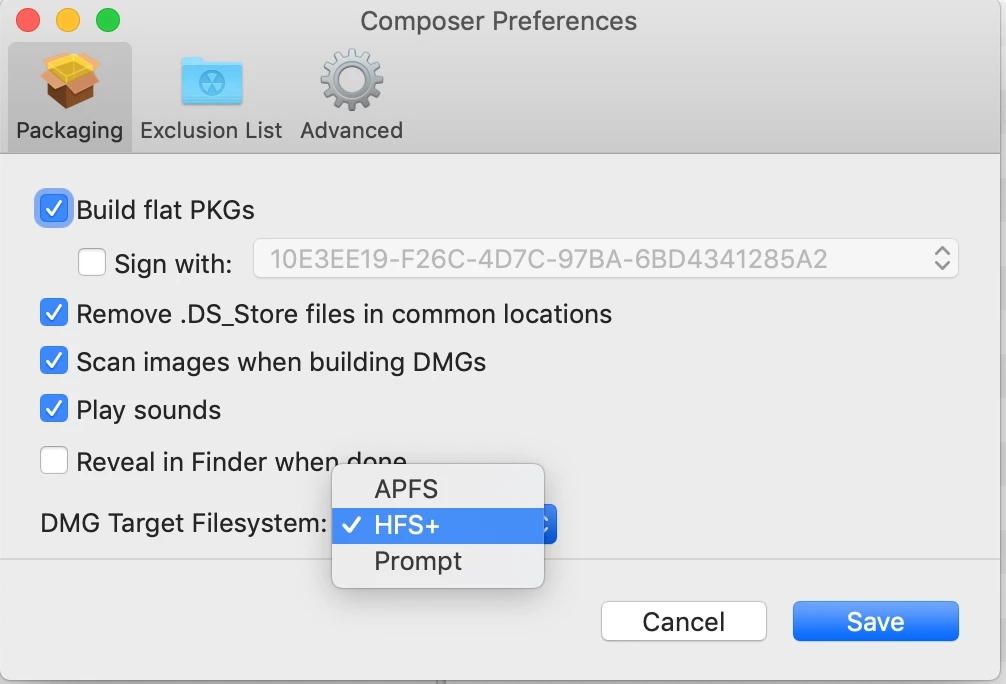The height and width of the screenshot is (684, 1006).
Task: Expand the signing certificate dropdown arrows
Action: tap(942, 258)
